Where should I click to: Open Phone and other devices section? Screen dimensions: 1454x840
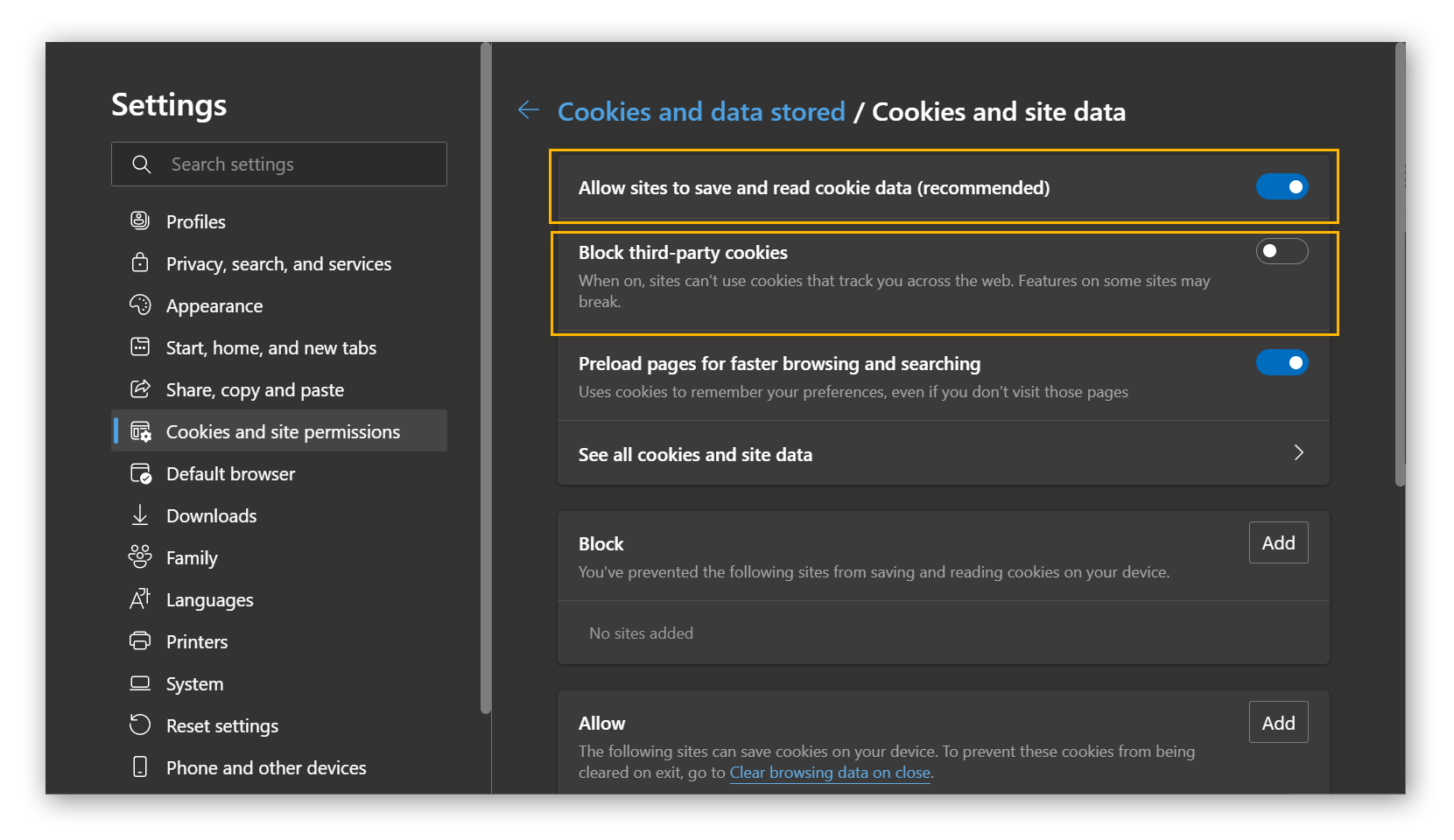click(265, 766)
